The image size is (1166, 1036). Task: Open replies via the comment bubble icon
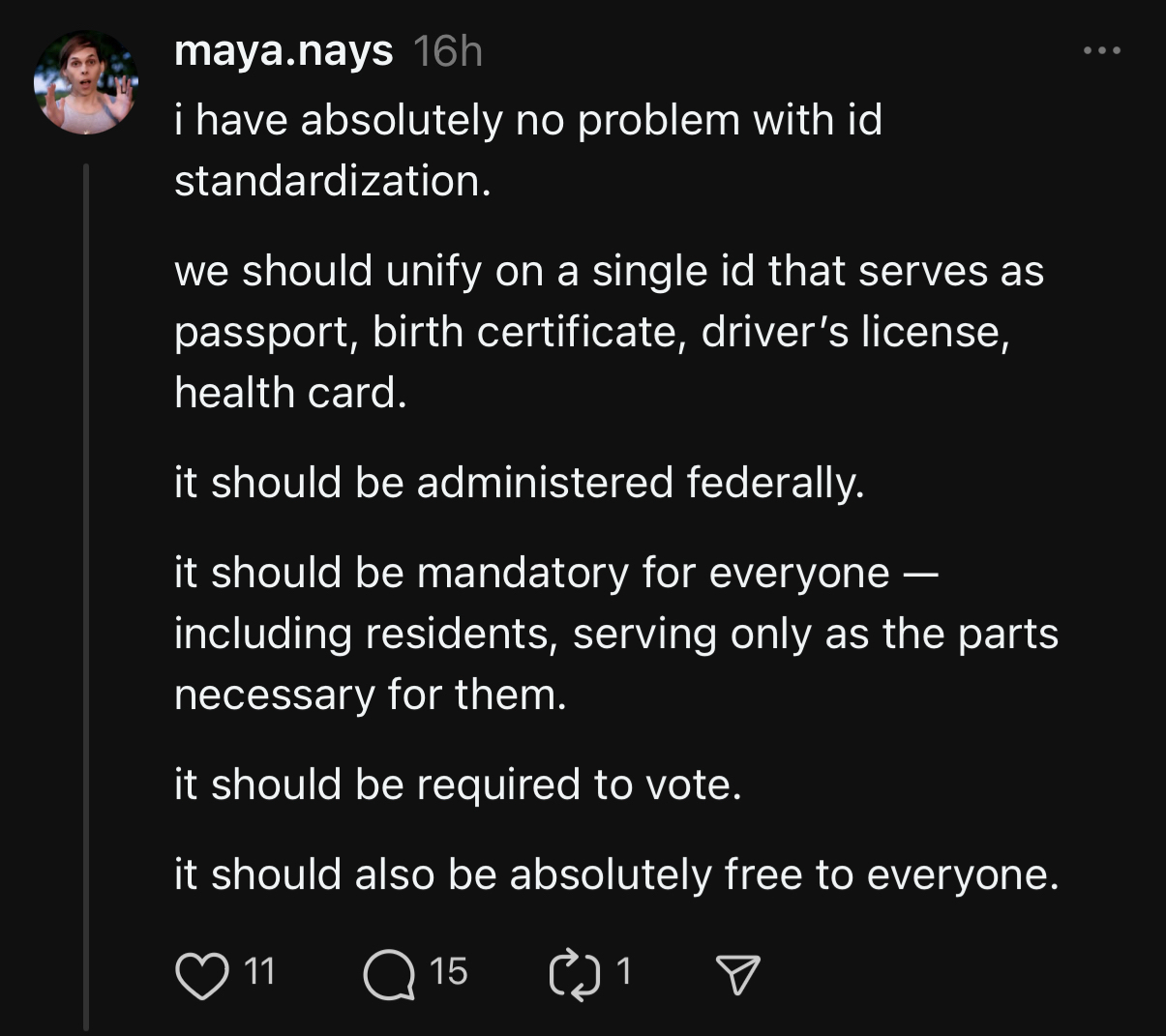tap(387, 974)
